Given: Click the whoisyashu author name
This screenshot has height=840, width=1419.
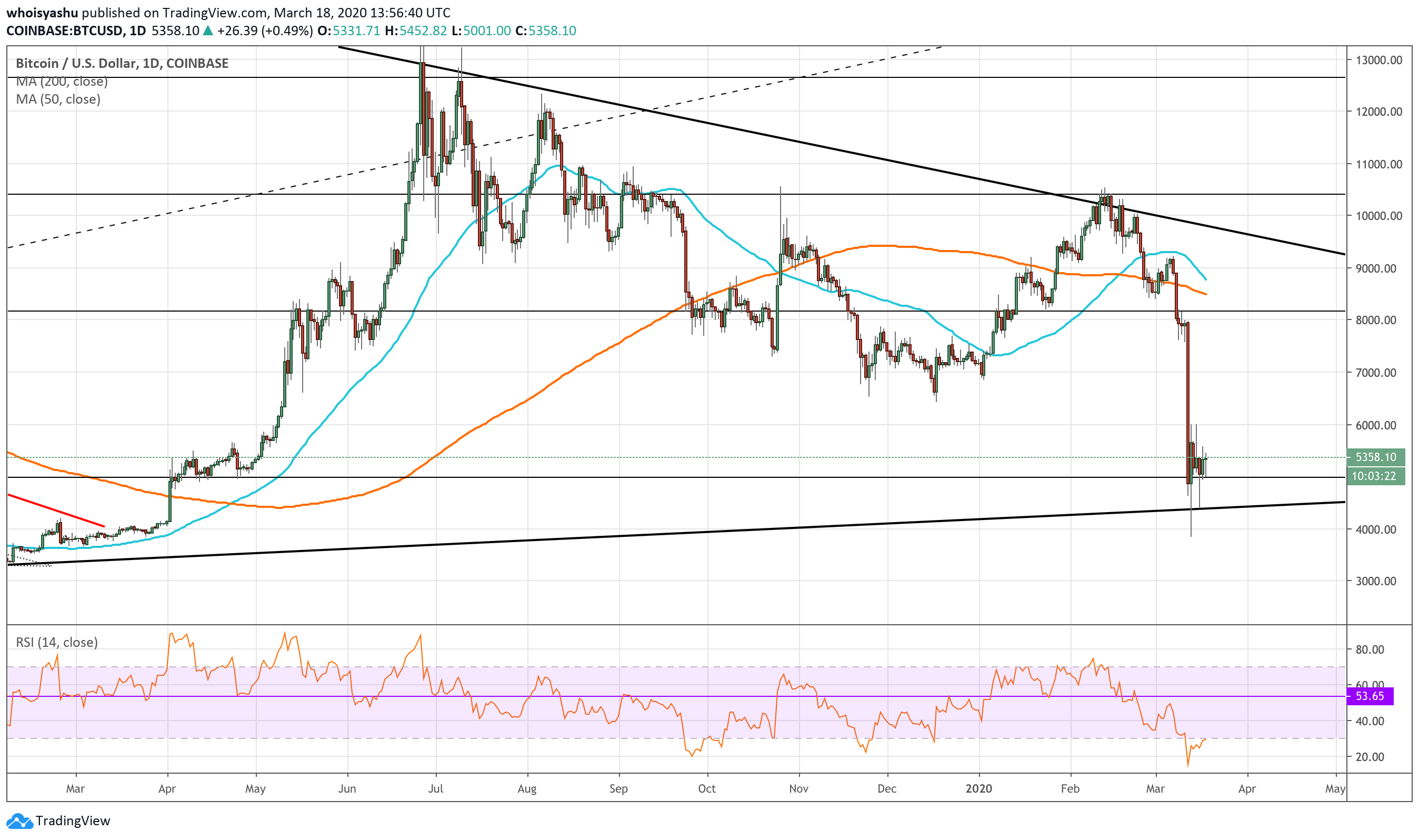Looking at the screenshot, I should (x=42, y=13).
